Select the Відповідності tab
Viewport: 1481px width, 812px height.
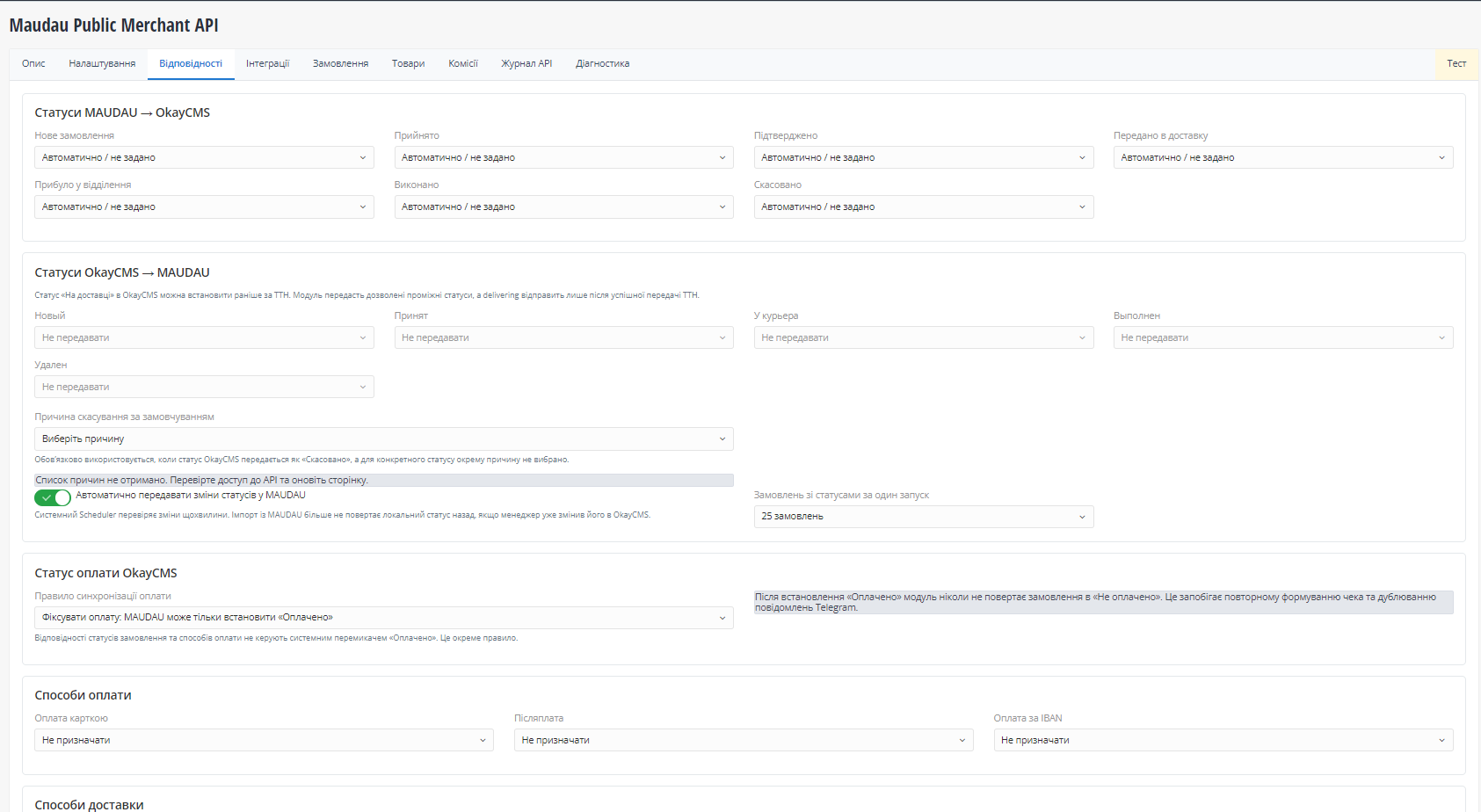191,64
